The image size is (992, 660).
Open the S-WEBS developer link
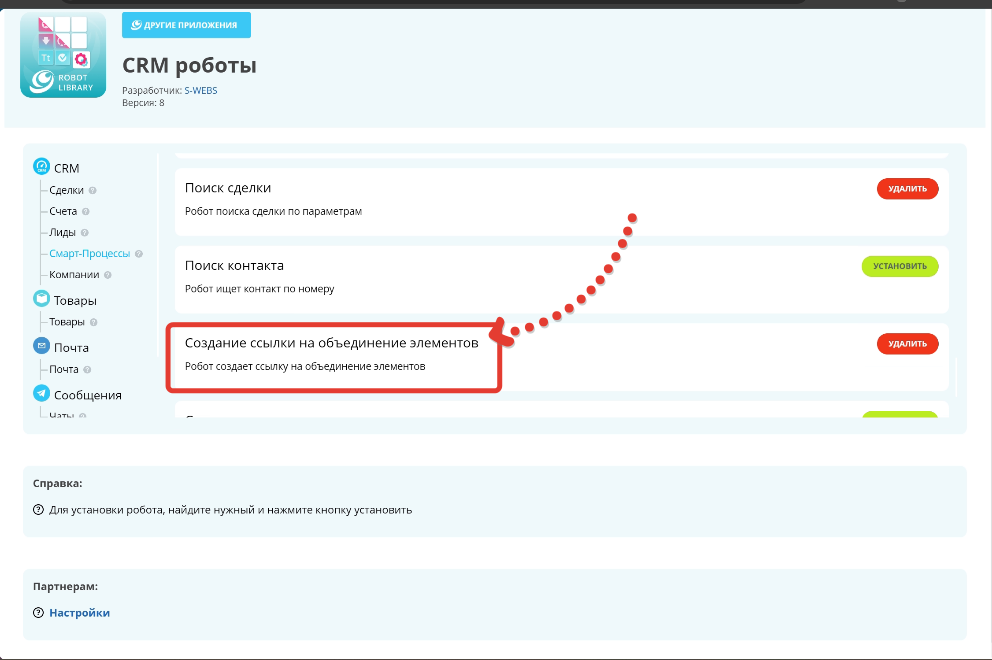click(x=201, y=90)
